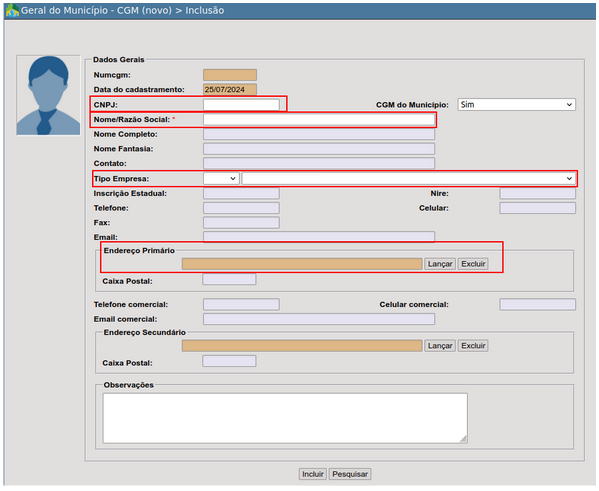
Task: Click the Incluir button
Action: pos(312,474)
